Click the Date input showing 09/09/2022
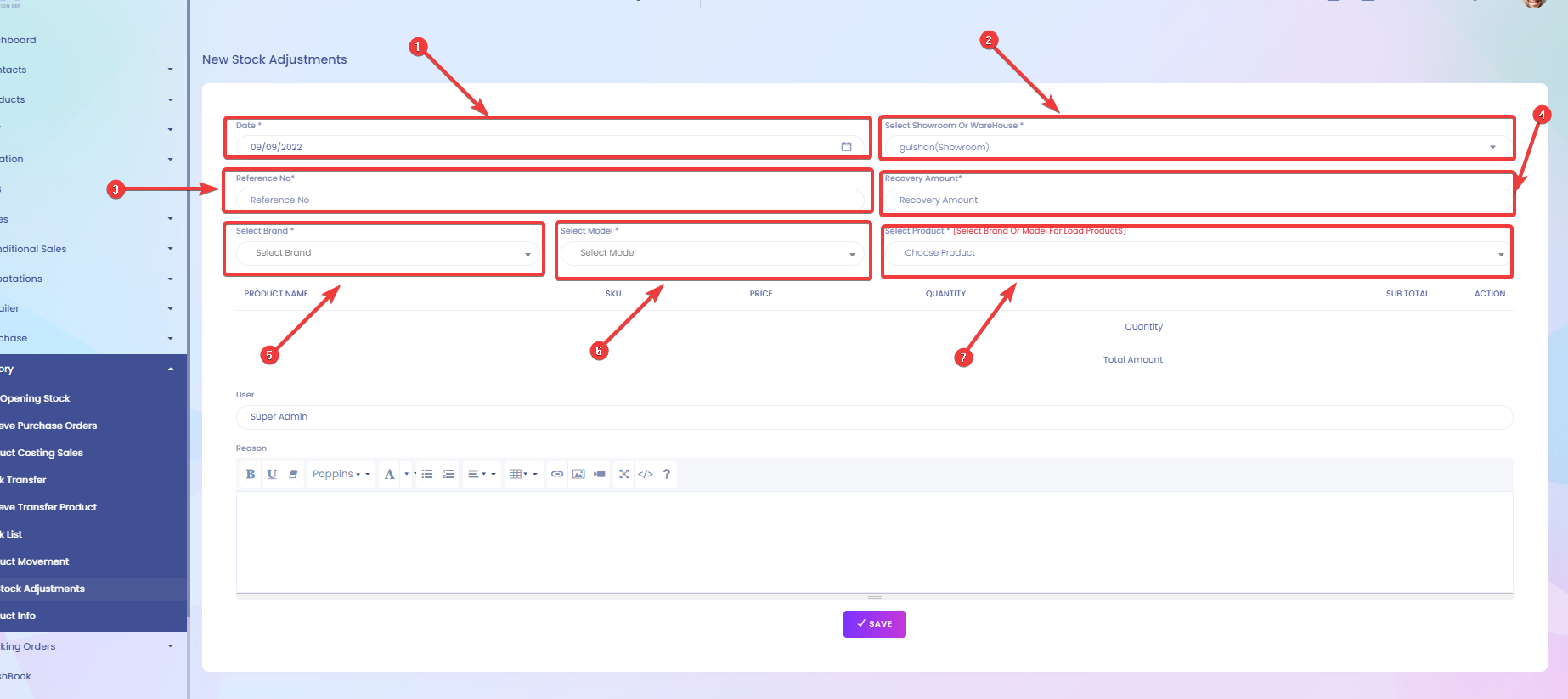This screenshot has width=1568, height=699. pyautogui.click(x=550, y=147)
